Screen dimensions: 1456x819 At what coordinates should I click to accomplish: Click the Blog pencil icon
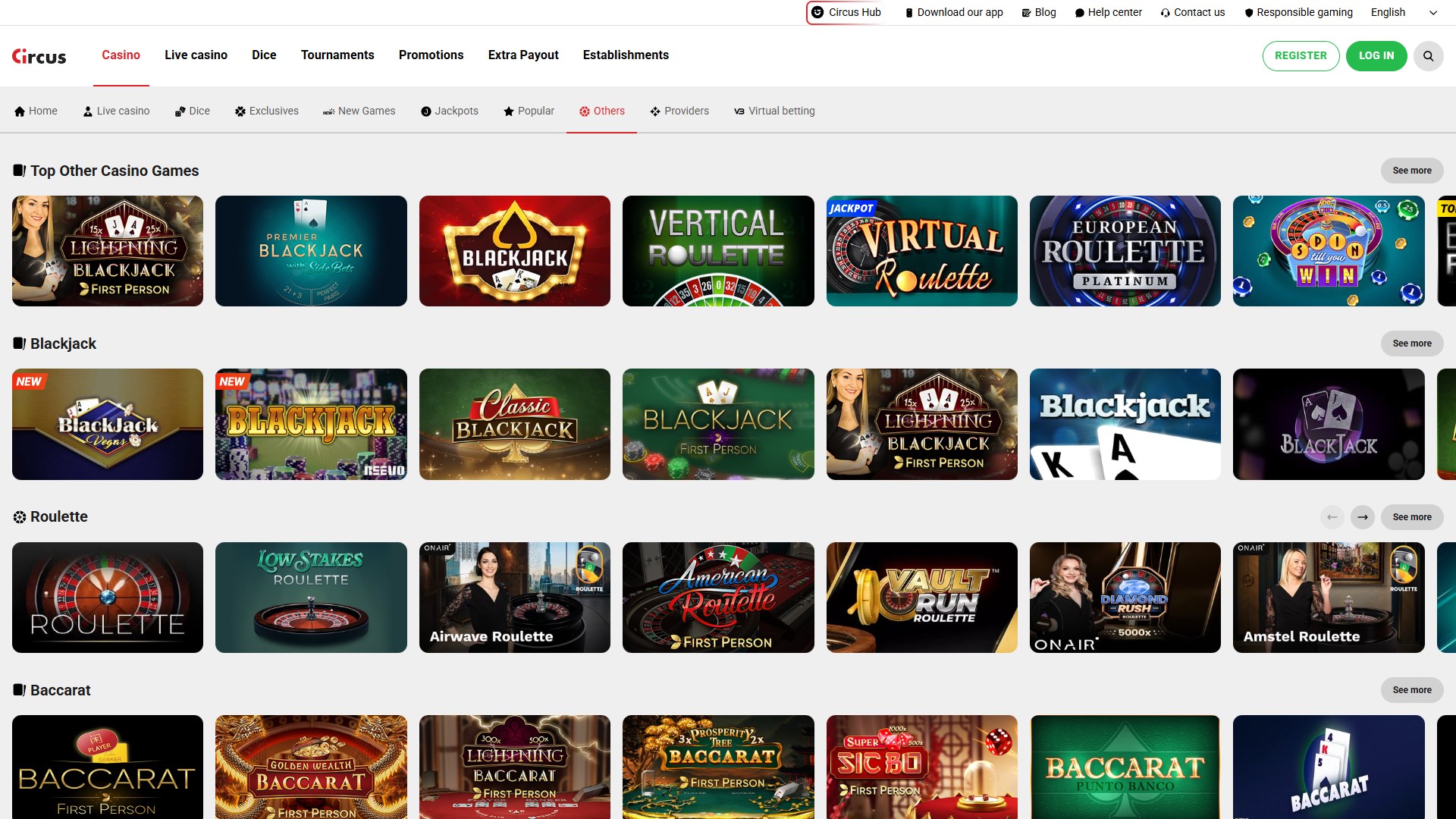pyautogui.click(x=1026, y=13)
